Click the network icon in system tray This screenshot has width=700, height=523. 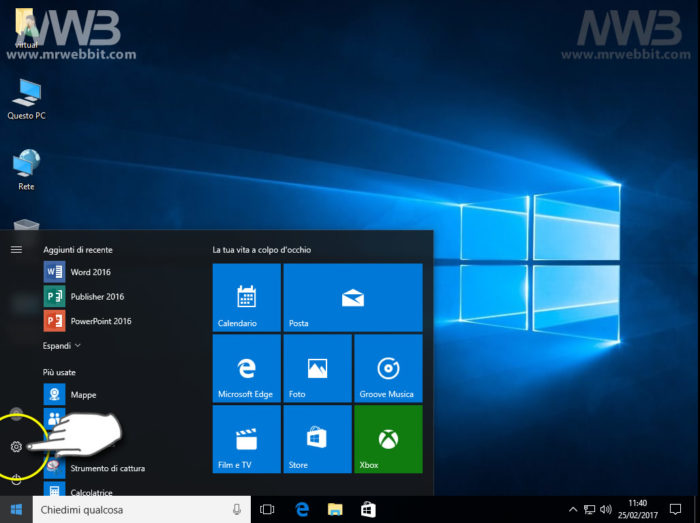(589, 509)
